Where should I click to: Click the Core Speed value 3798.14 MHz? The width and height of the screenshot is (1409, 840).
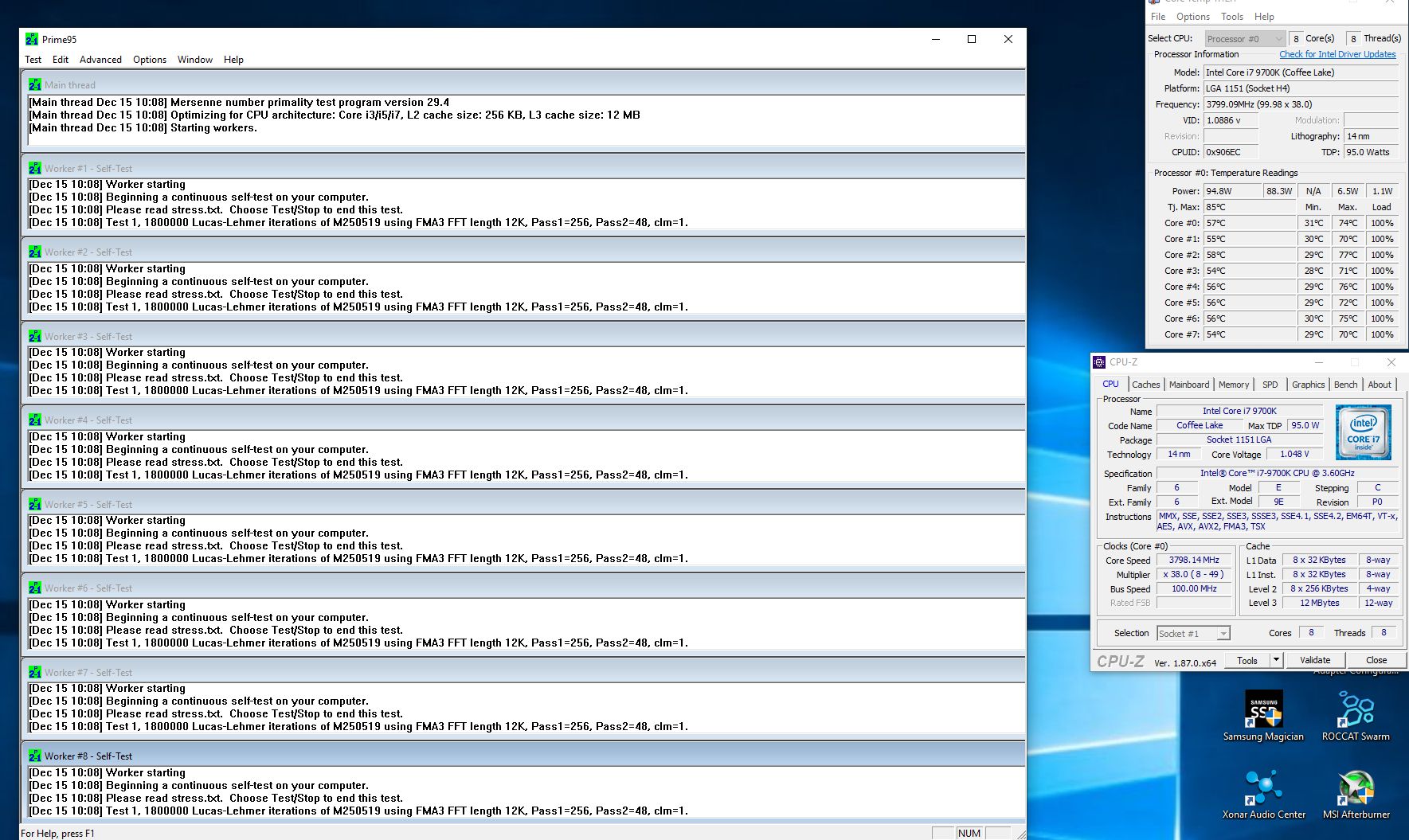1194,561
